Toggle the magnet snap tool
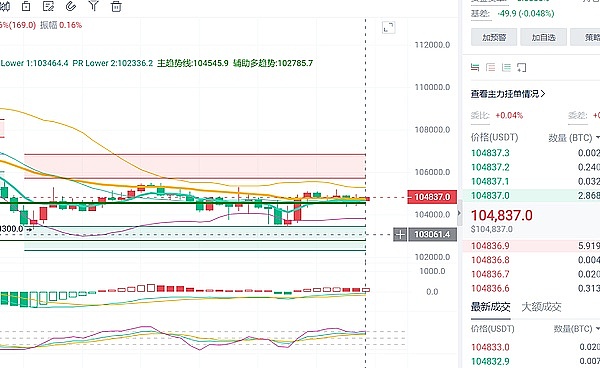 click(x=71, y=6)
